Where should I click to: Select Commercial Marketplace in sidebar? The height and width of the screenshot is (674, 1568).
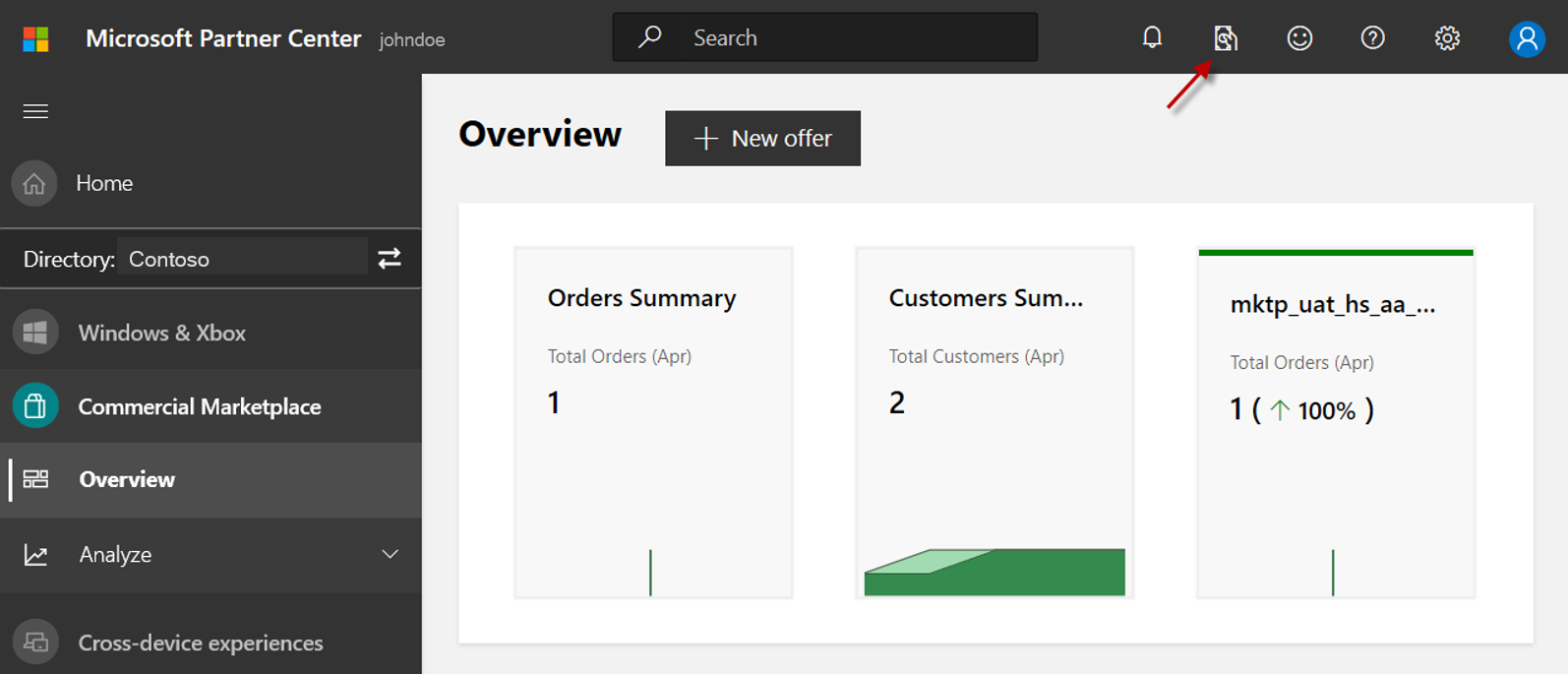coord(211,405)
